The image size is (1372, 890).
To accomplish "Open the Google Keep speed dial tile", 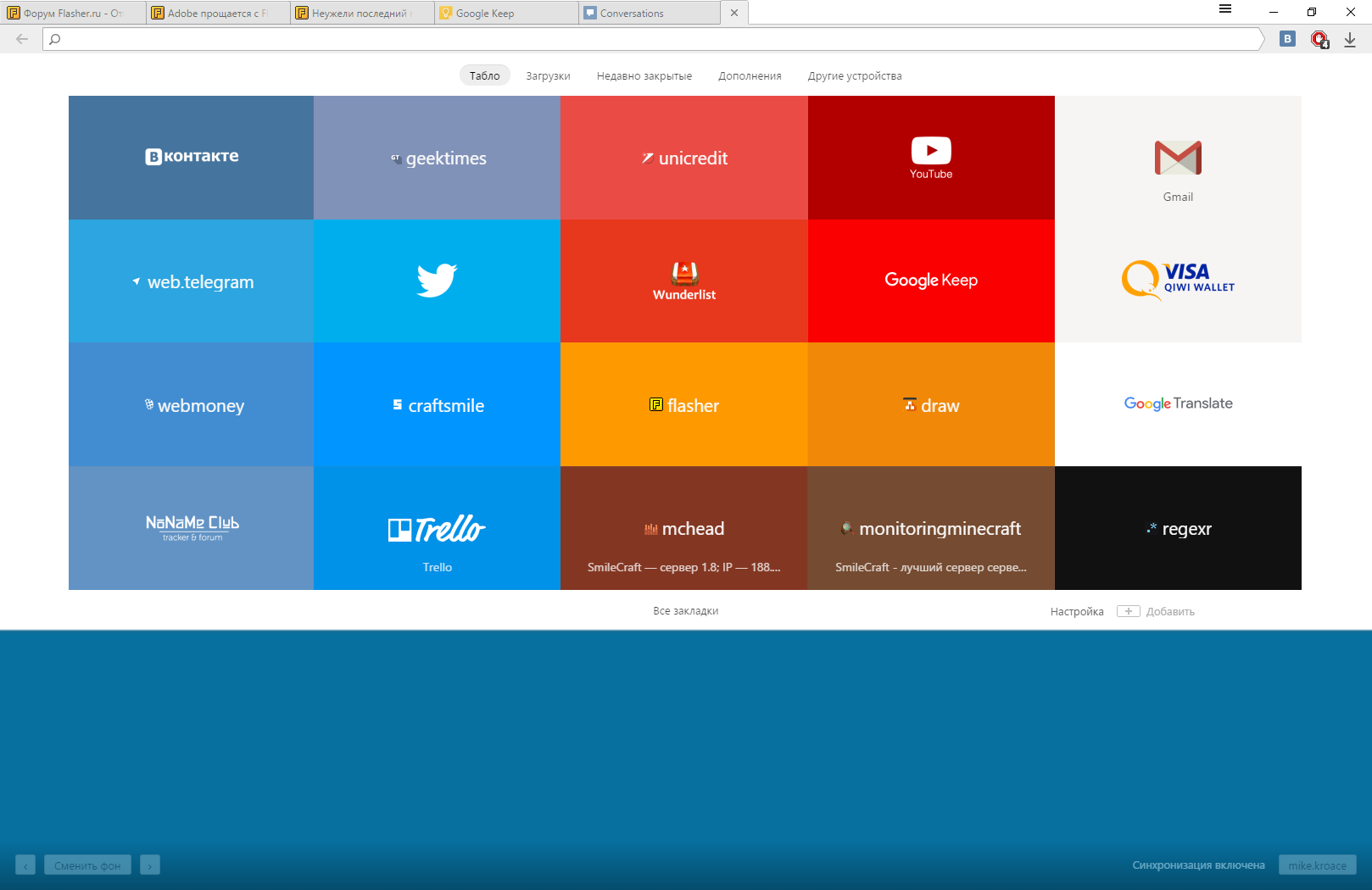I will pos(931,281).
